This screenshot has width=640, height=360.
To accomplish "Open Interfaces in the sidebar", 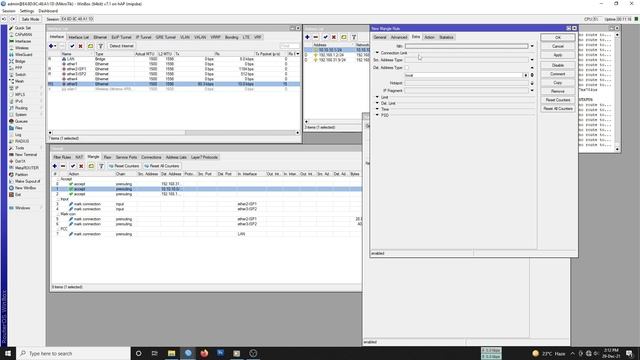I will pos(23,41).
